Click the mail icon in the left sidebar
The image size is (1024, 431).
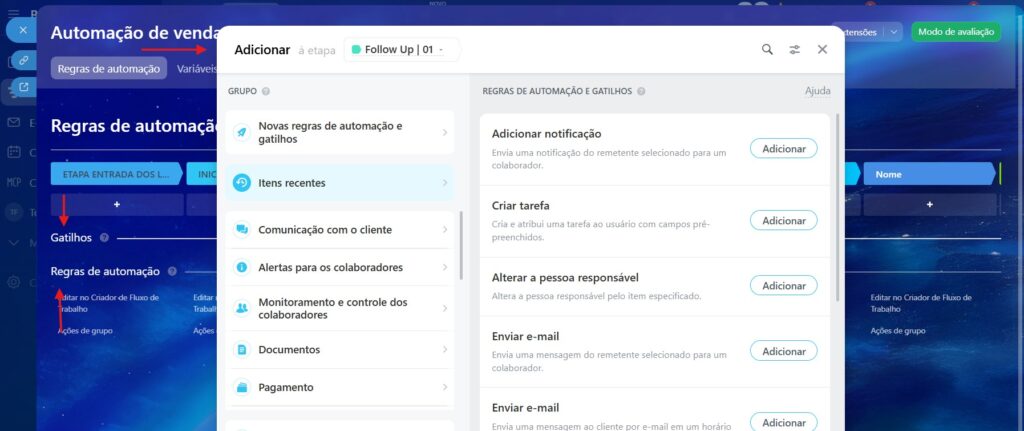coord(14,122)
